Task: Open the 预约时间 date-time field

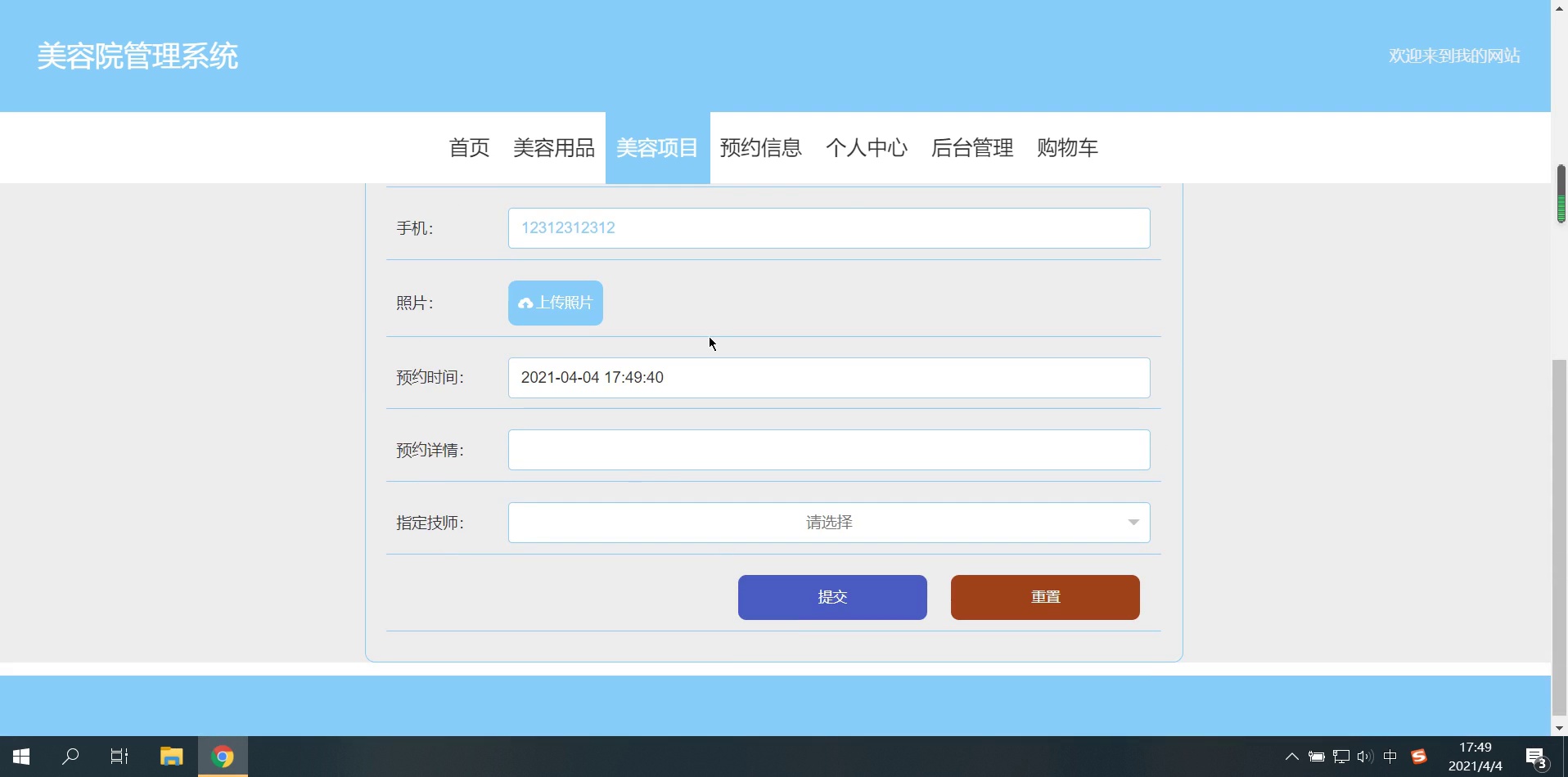Action: [x=829, y=378]
